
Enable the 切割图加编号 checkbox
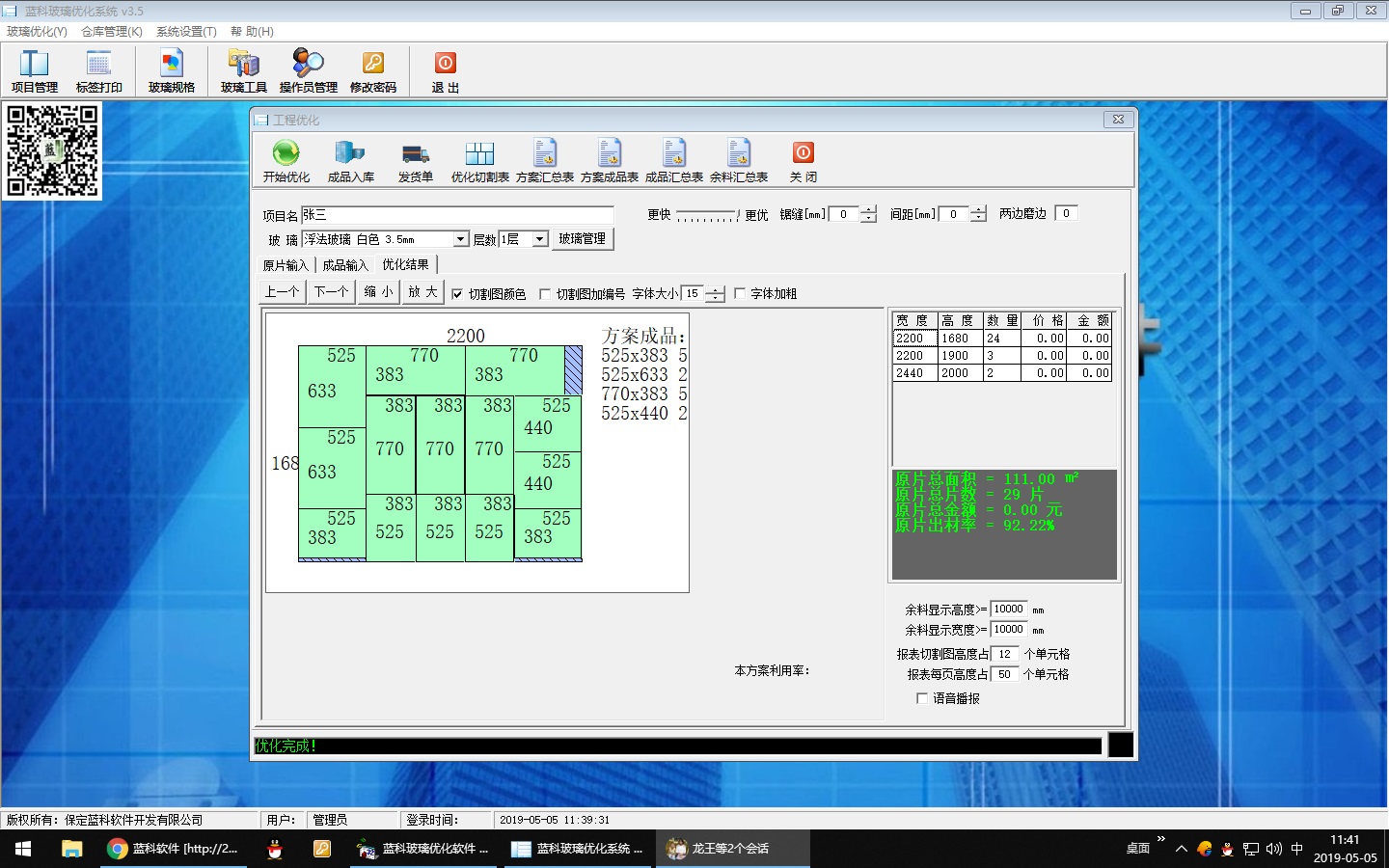coord(545,294)
